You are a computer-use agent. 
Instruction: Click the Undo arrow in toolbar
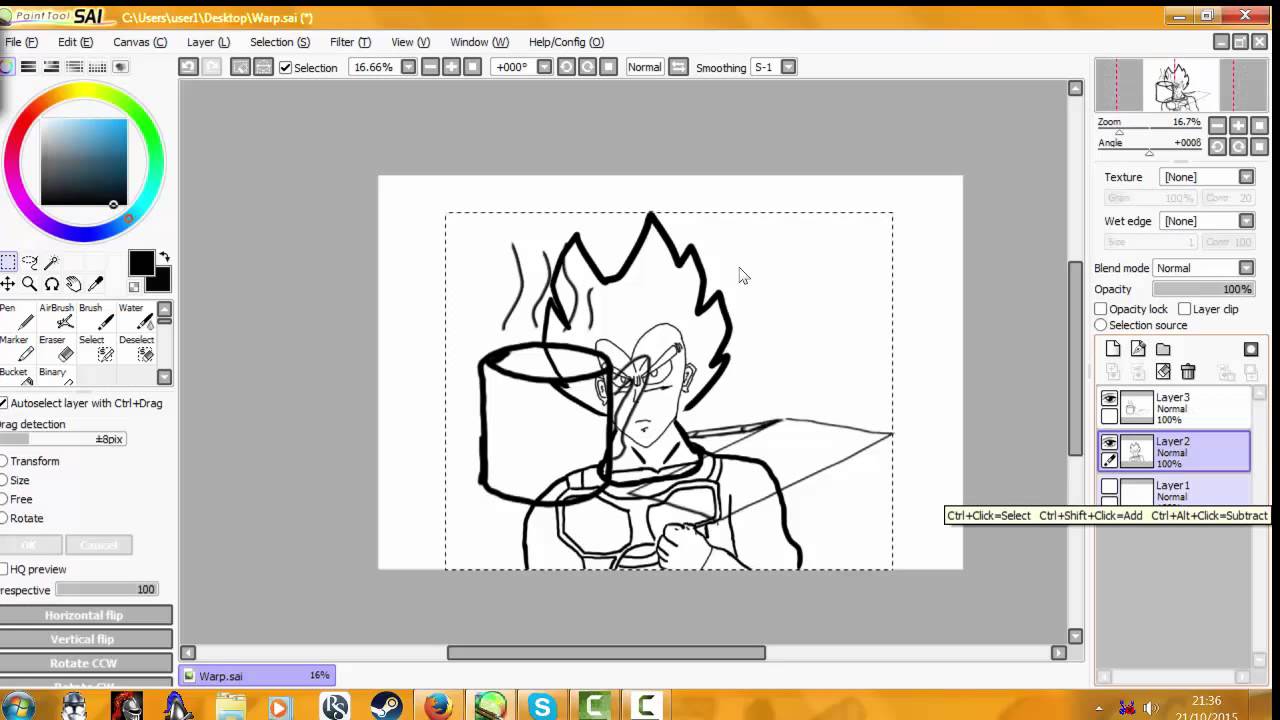point(188,67)
